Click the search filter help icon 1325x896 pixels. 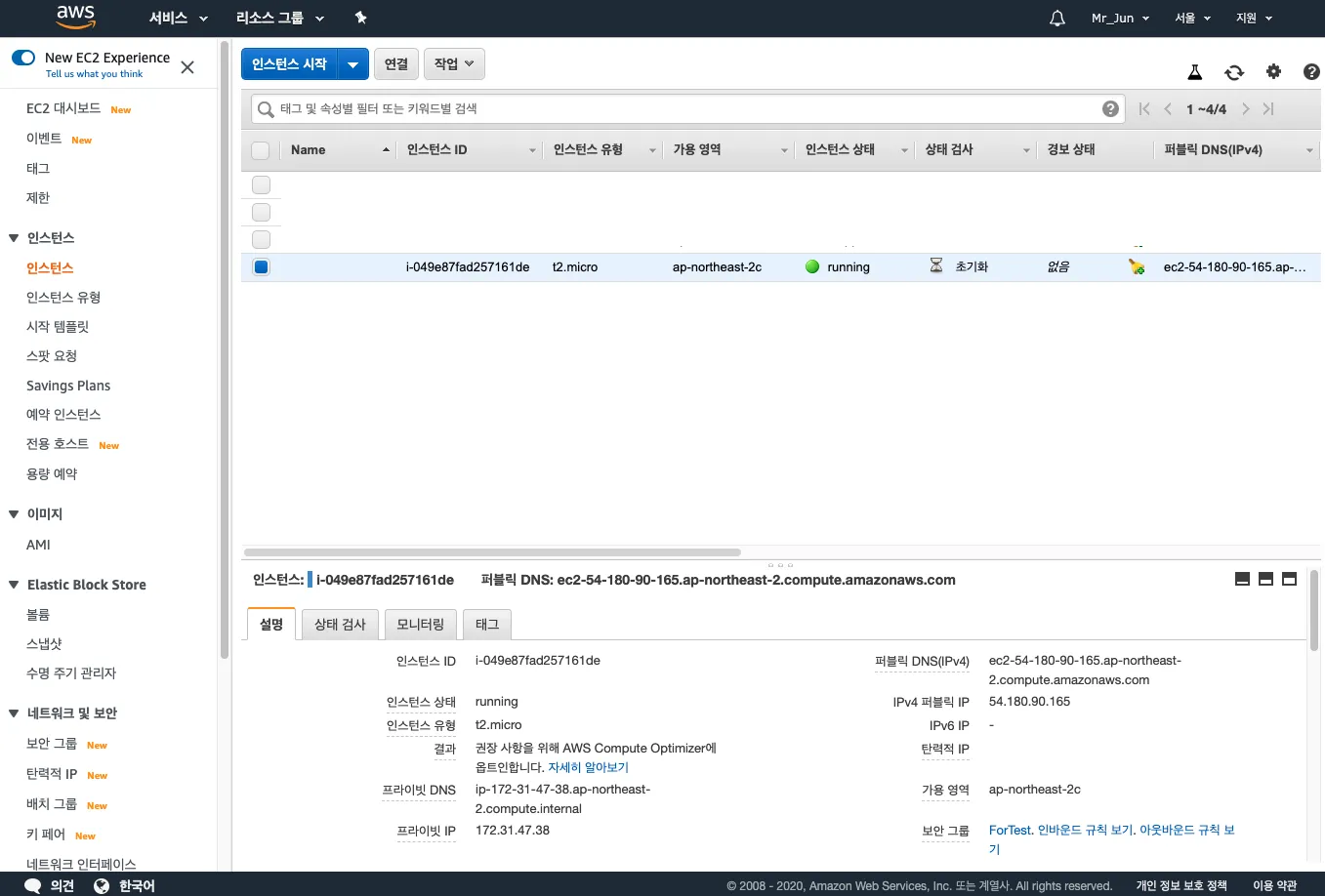[1110, 109]
